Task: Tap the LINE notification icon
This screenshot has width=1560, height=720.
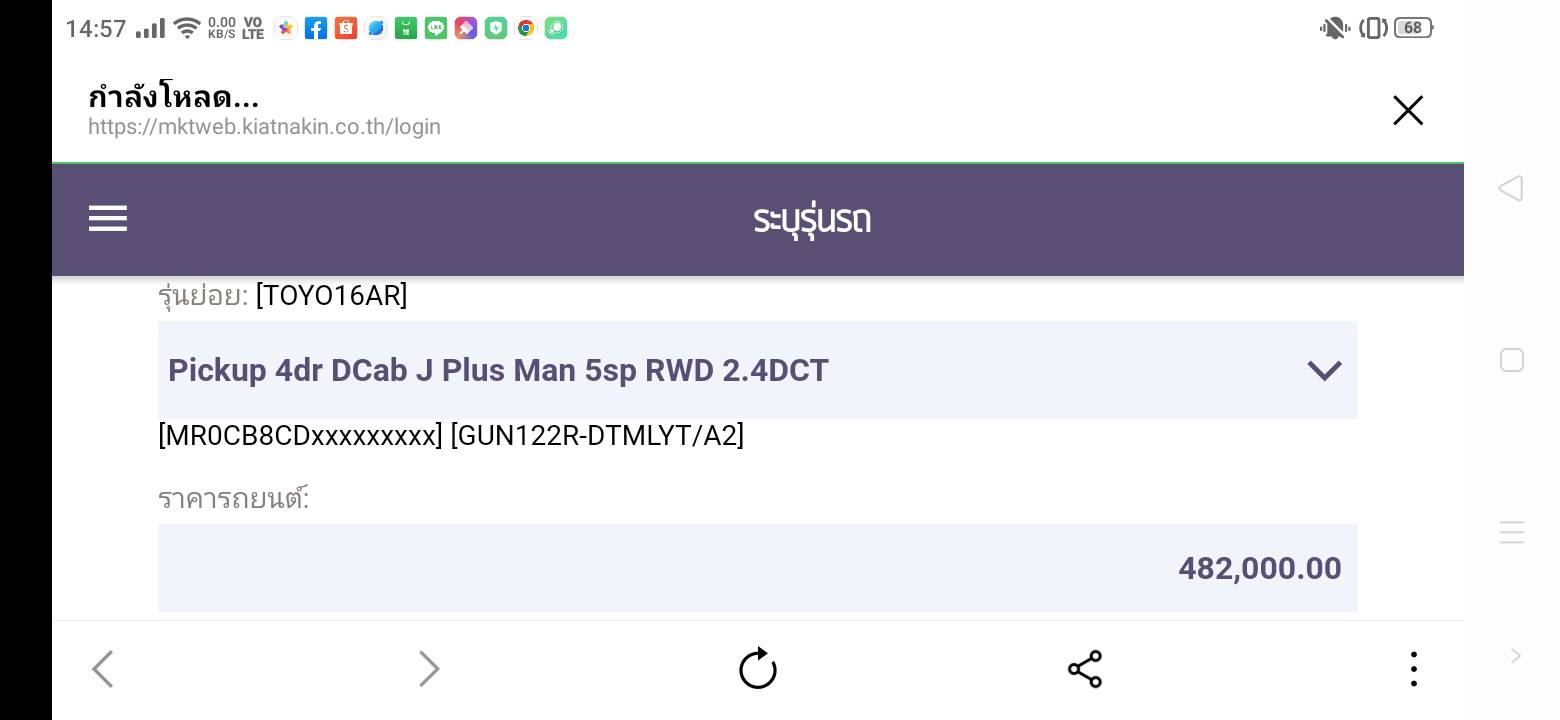Action: coord(436,28)
